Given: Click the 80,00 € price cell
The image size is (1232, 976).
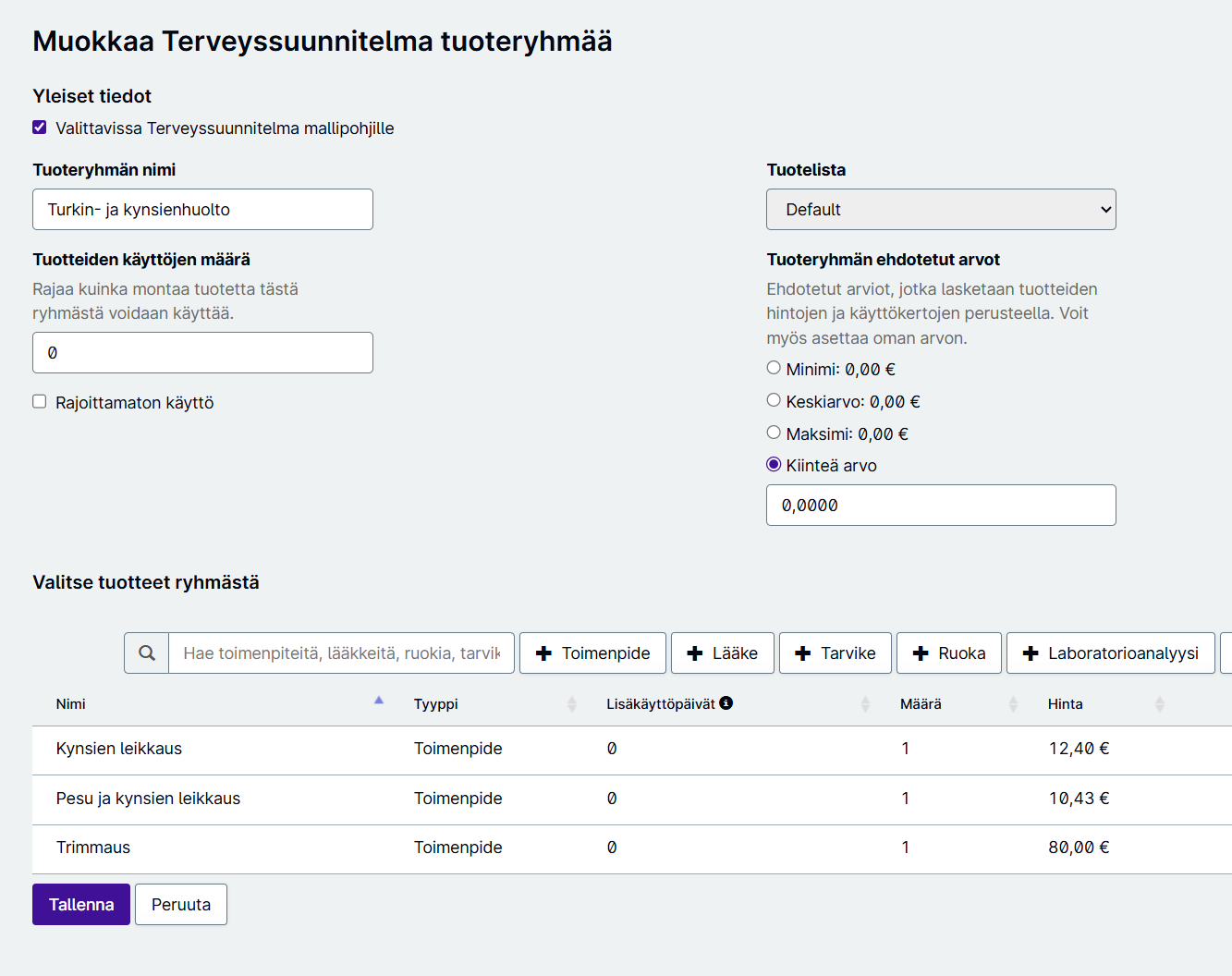Looking at the screenshot, I should tap(1079, 848).
